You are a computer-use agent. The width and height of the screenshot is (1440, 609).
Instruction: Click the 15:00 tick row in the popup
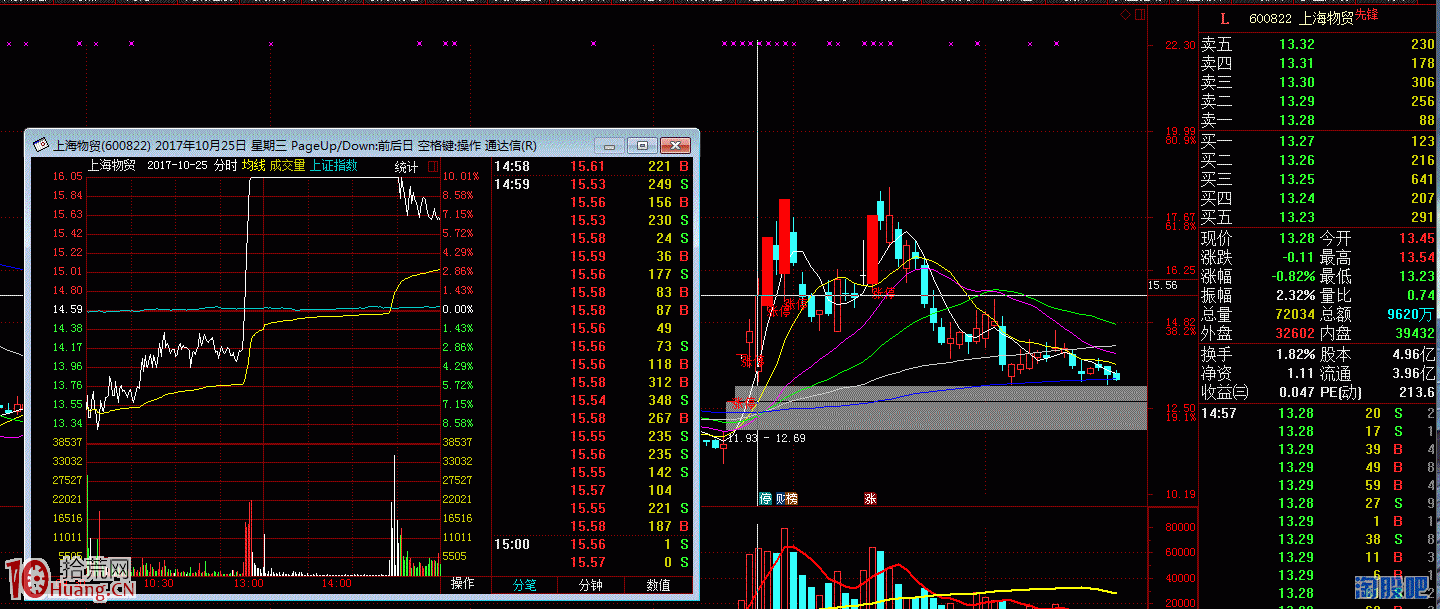point(594,545)
